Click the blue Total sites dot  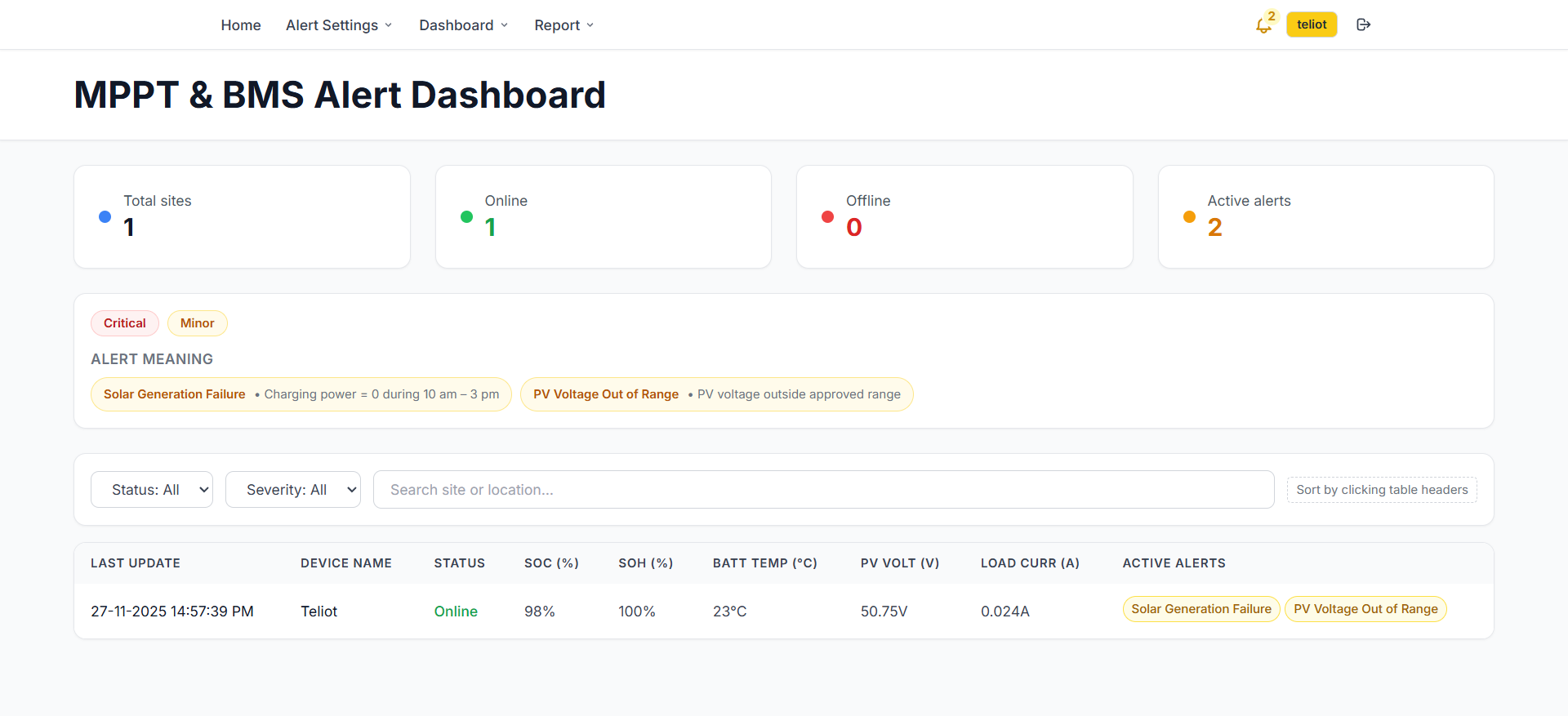click(105, 217)
